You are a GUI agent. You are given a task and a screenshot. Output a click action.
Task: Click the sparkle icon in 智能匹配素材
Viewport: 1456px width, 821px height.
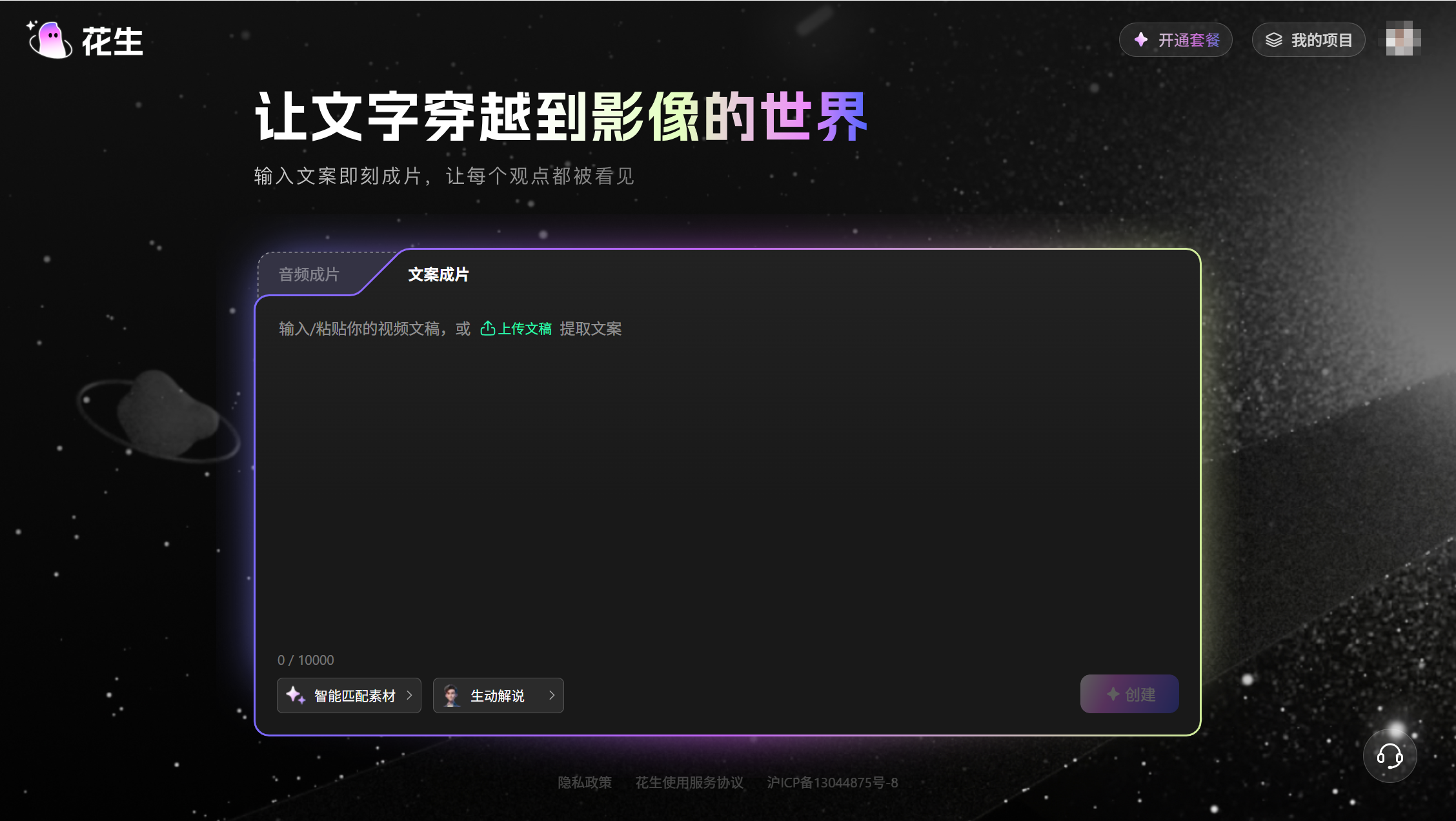coord(296,695)
